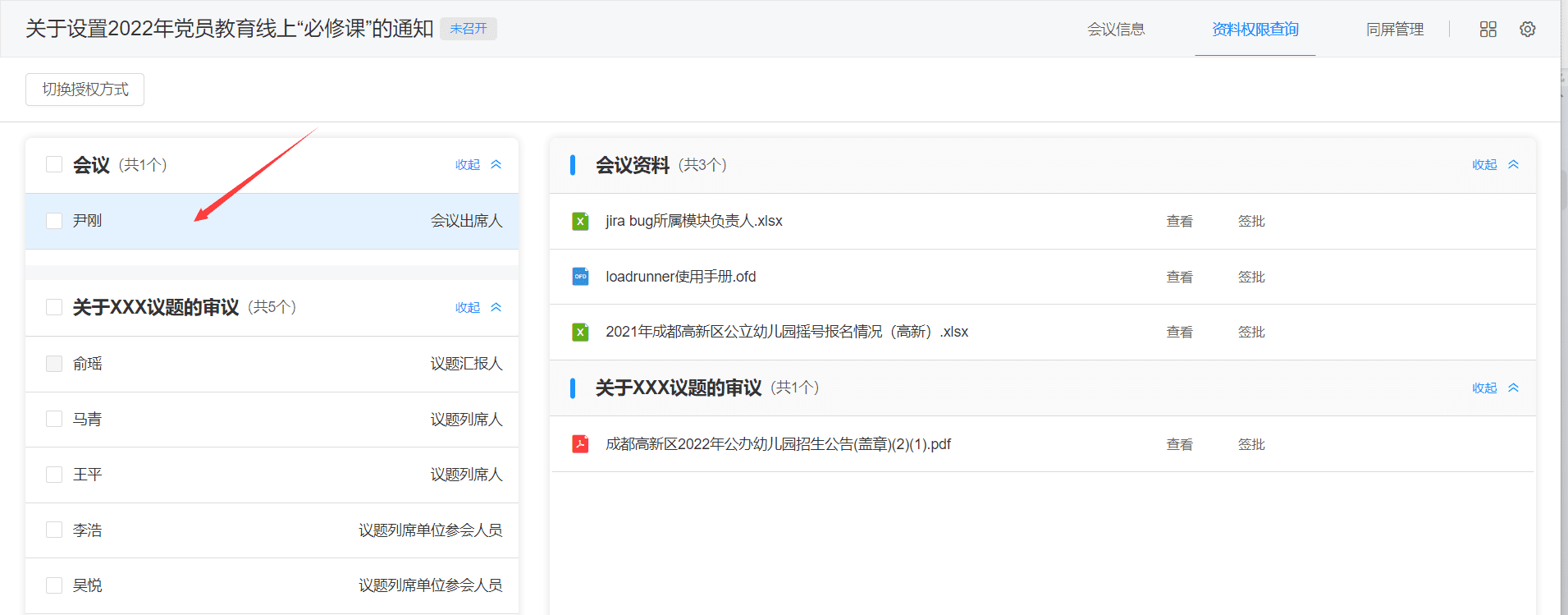Viewport: 1568px width, 615px height.
Task: Open the grid apps icon in header
Action: click(1488, 29)
